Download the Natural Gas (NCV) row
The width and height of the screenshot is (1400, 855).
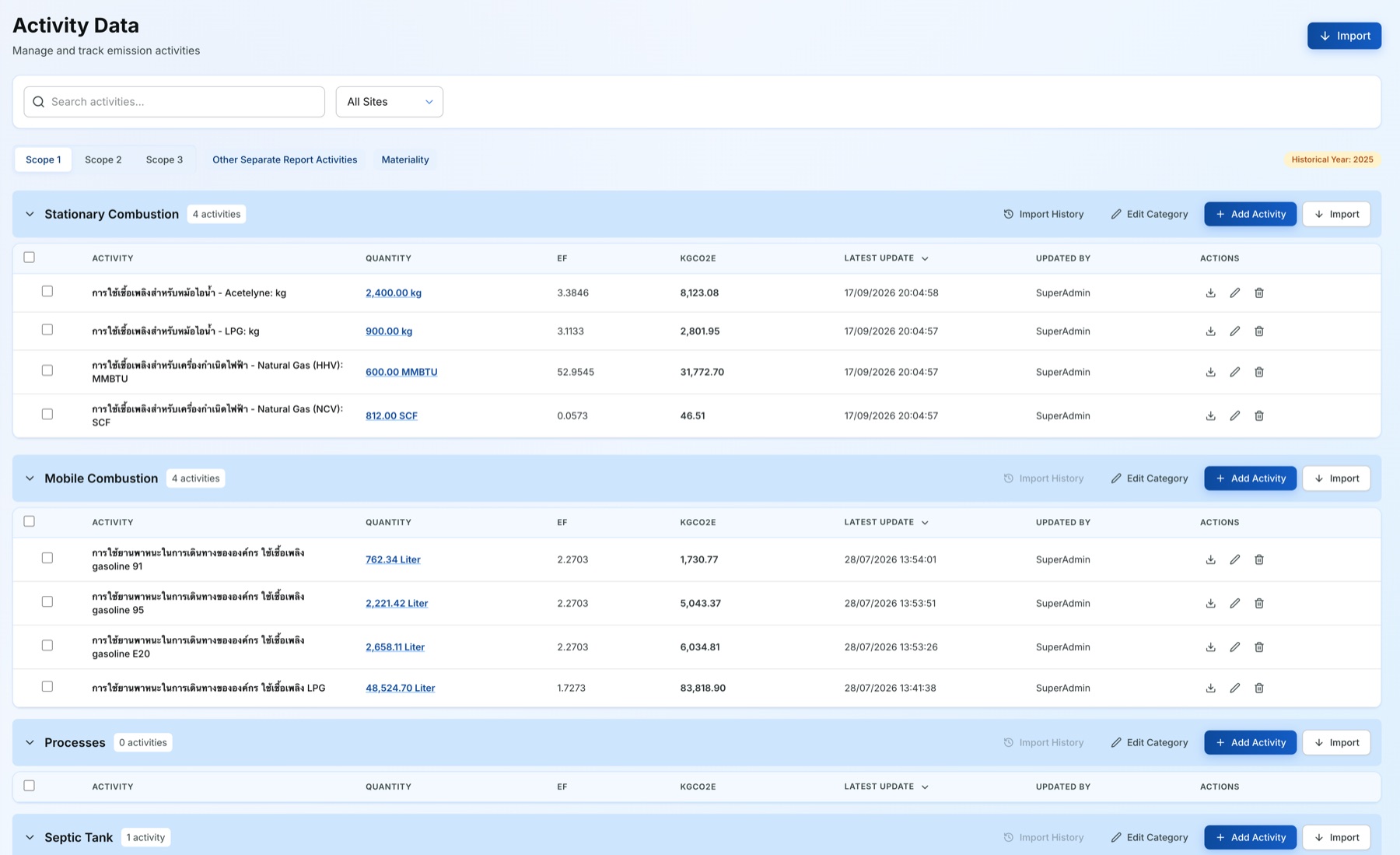1210,415
